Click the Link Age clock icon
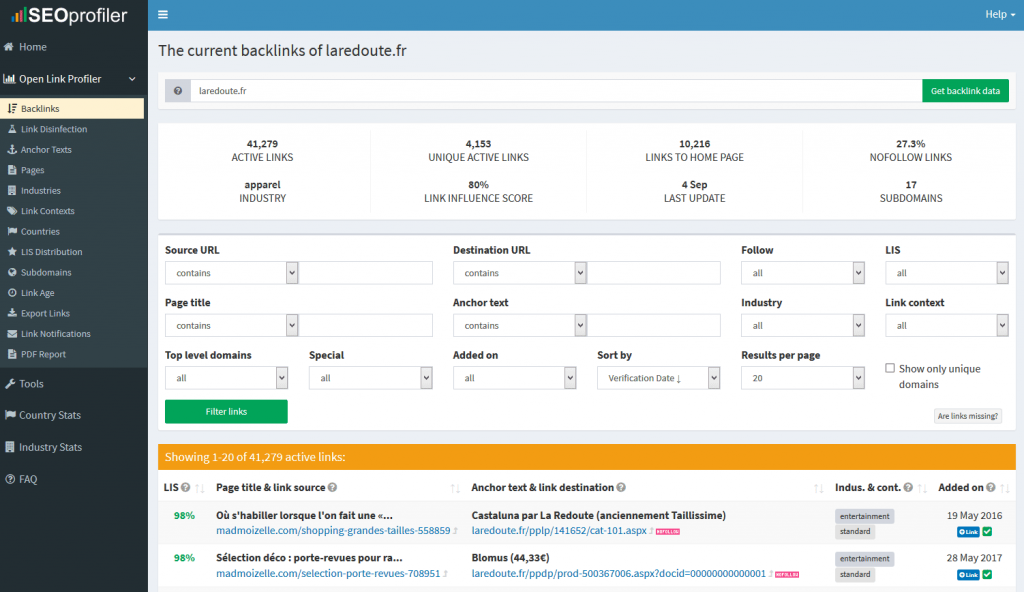The image size is (1024, 592). coord(12,293)
